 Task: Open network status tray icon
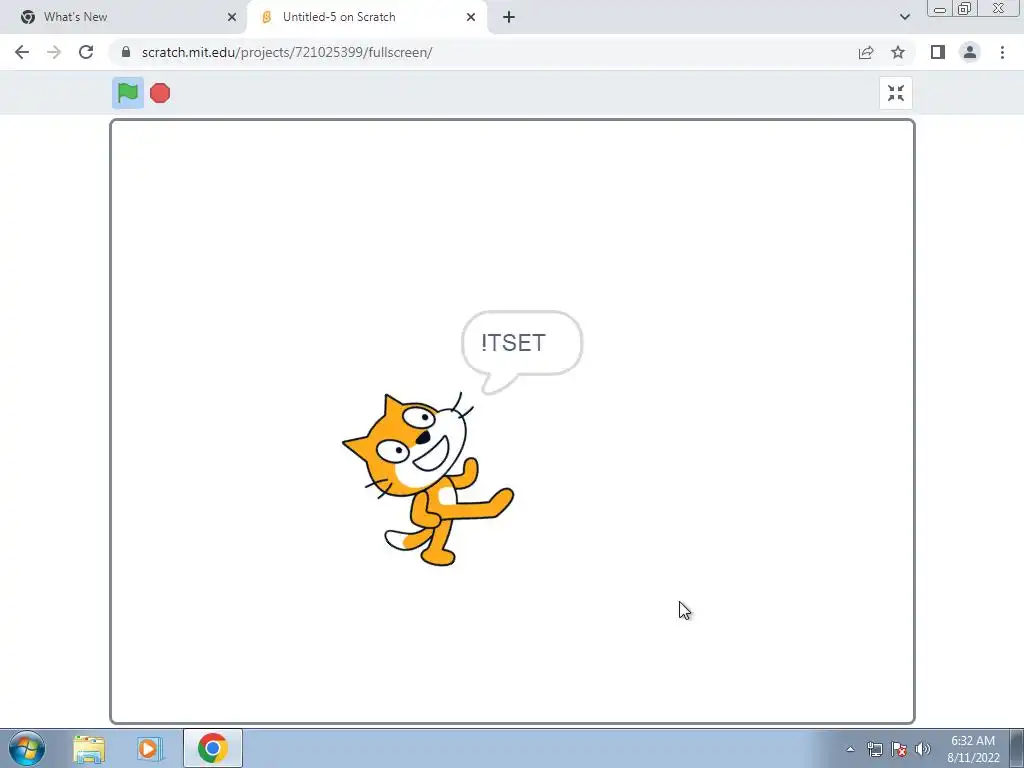click(x=874, y=749)
